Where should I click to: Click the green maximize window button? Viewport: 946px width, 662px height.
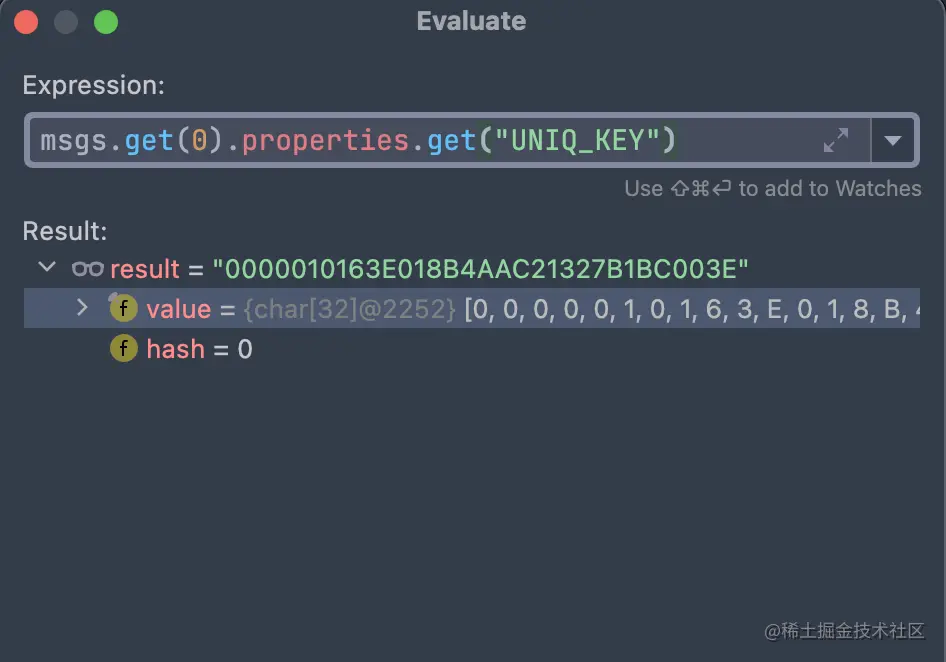click(106, 22)
